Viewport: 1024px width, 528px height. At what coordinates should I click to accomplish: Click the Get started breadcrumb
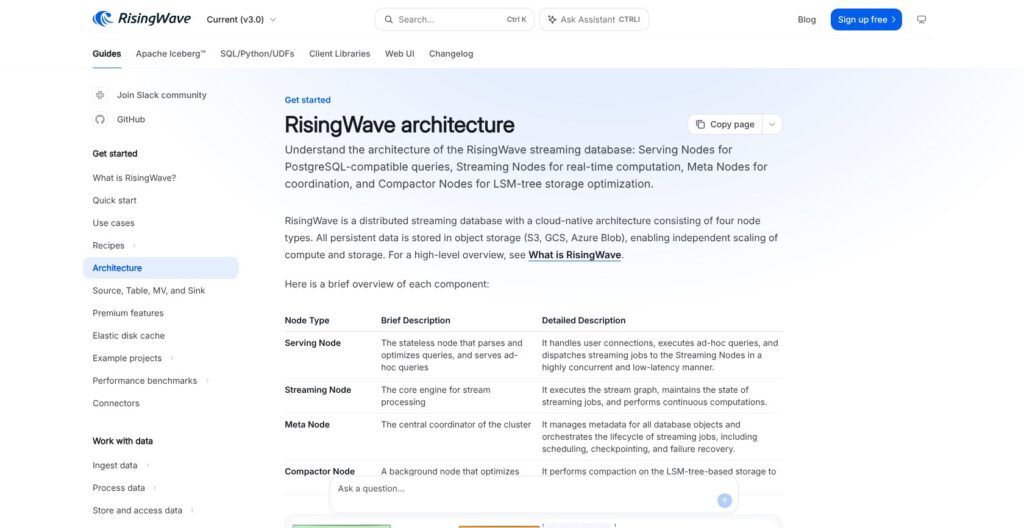click(308, 100)
